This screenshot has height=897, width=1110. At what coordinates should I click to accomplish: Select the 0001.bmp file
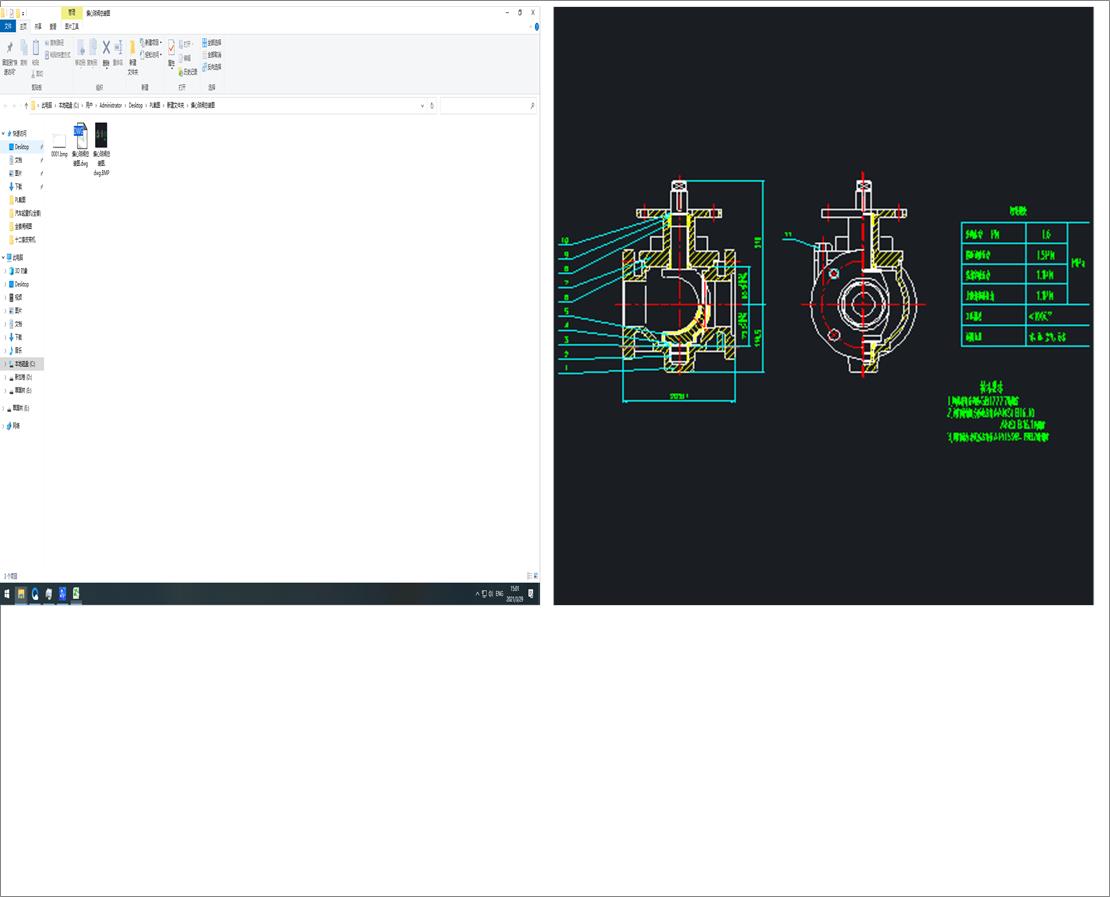click(59, 144)
